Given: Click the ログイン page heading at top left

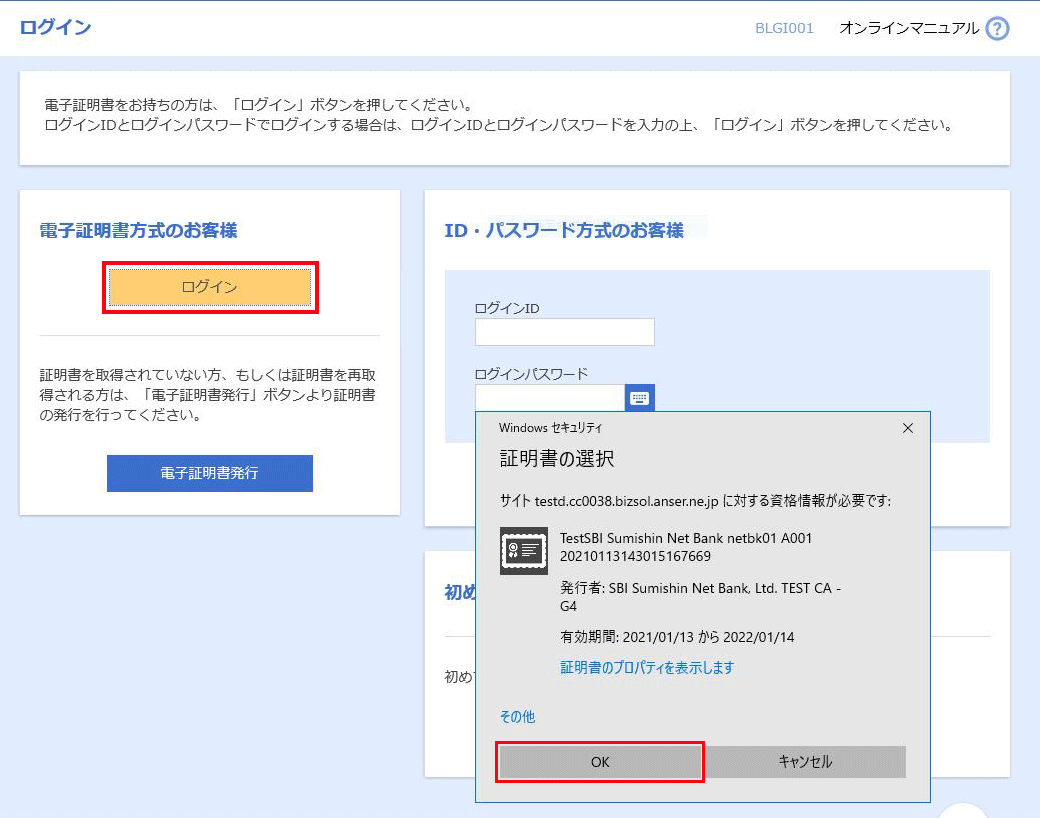Looking at the screenshot, I should tap(55, 27).
